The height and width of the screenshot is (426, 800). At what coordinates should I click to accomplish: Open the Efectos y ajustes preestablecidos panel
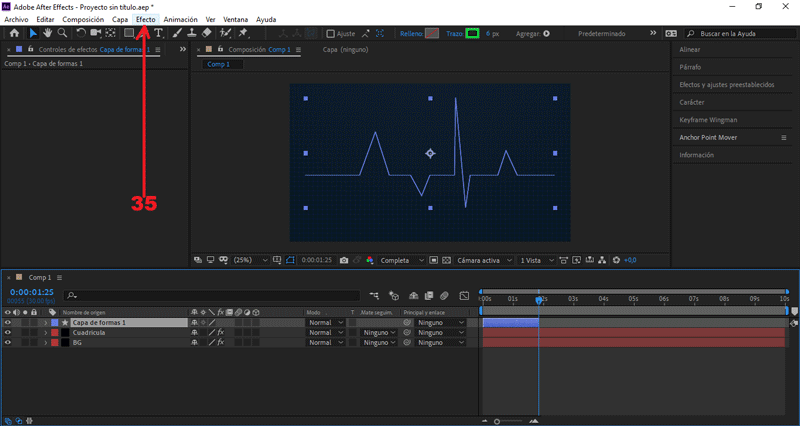(x=727, y=85)
